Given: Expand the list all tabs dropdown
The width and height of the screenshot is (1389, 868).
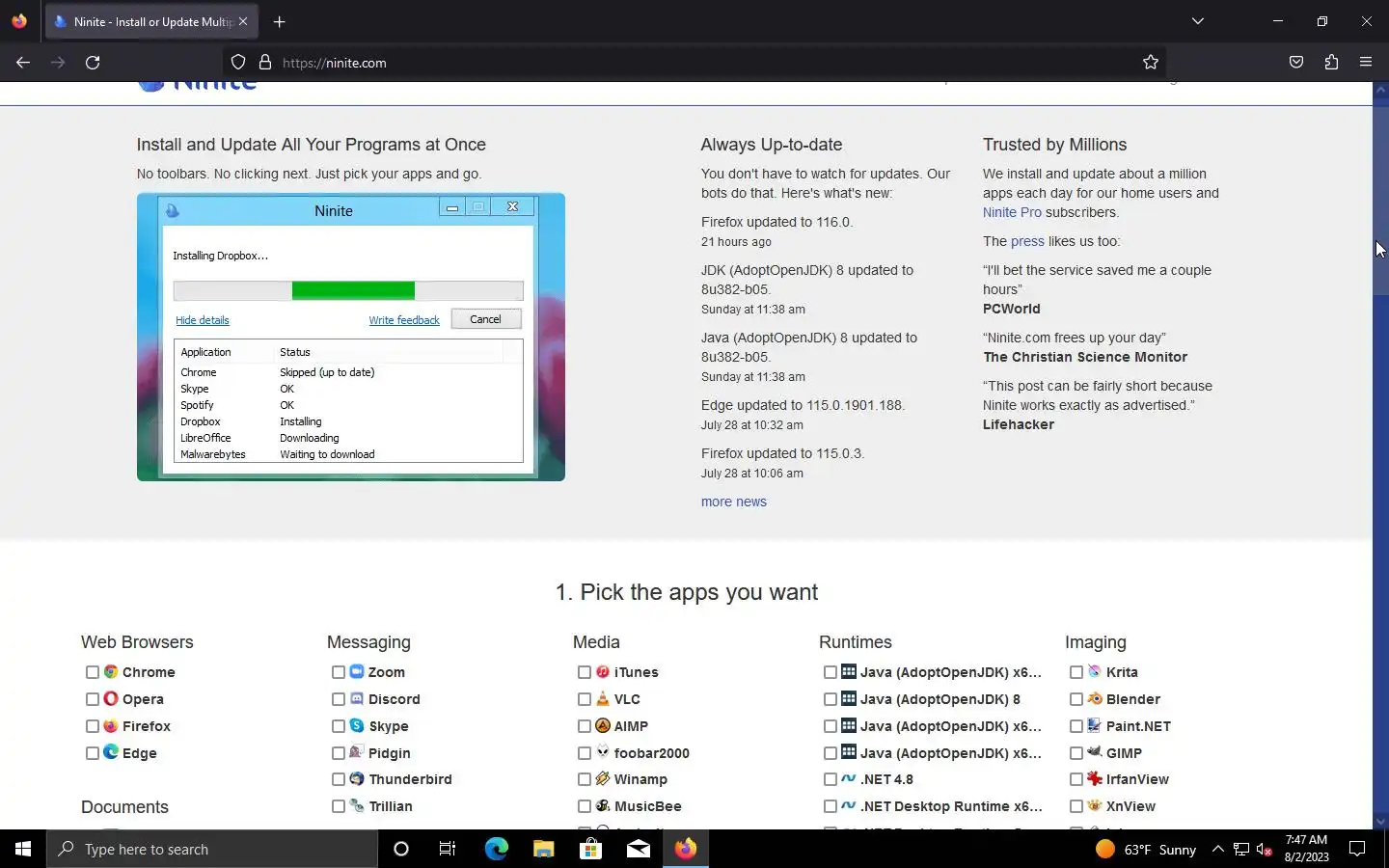Looking at the screenshot, I should 1198,21.
